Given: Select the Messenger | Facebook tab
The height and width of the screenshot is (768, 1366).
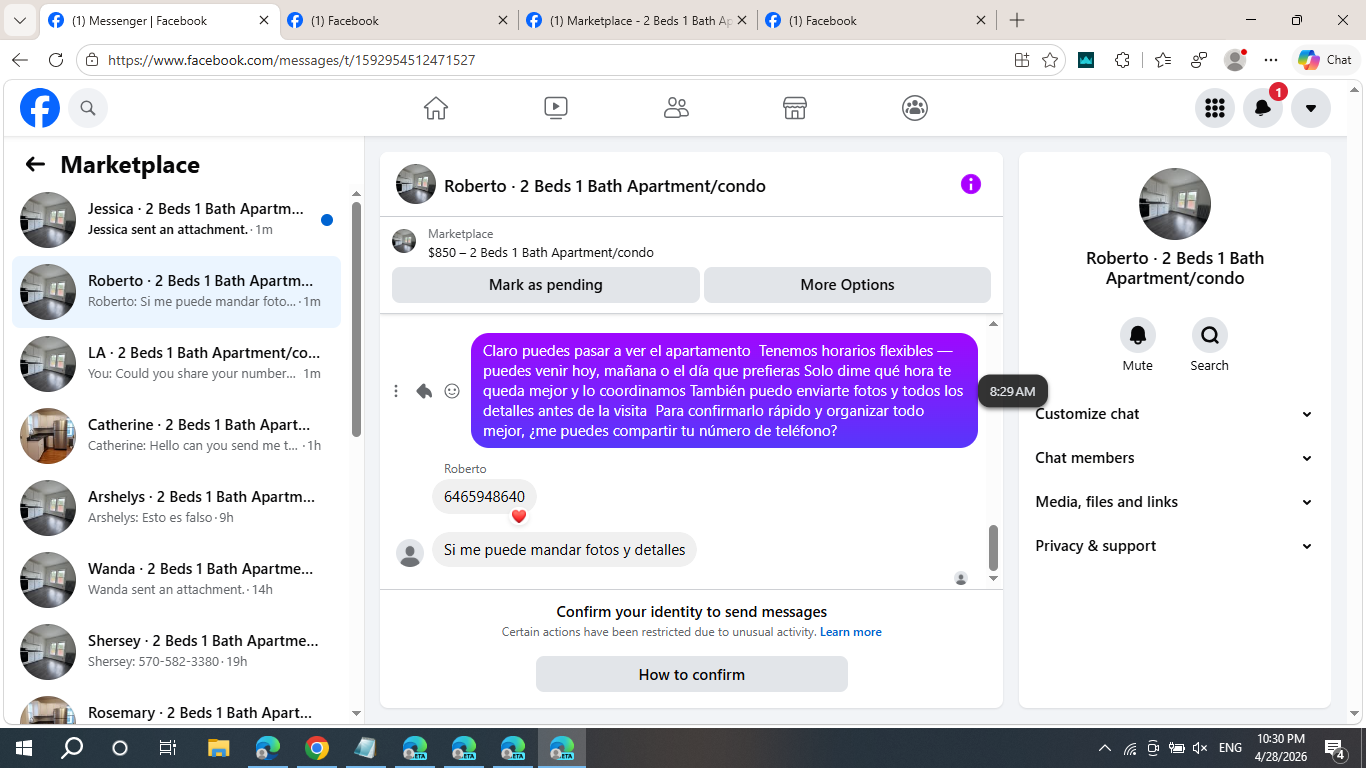Looking at the screenshot, I should click(158, 20).
